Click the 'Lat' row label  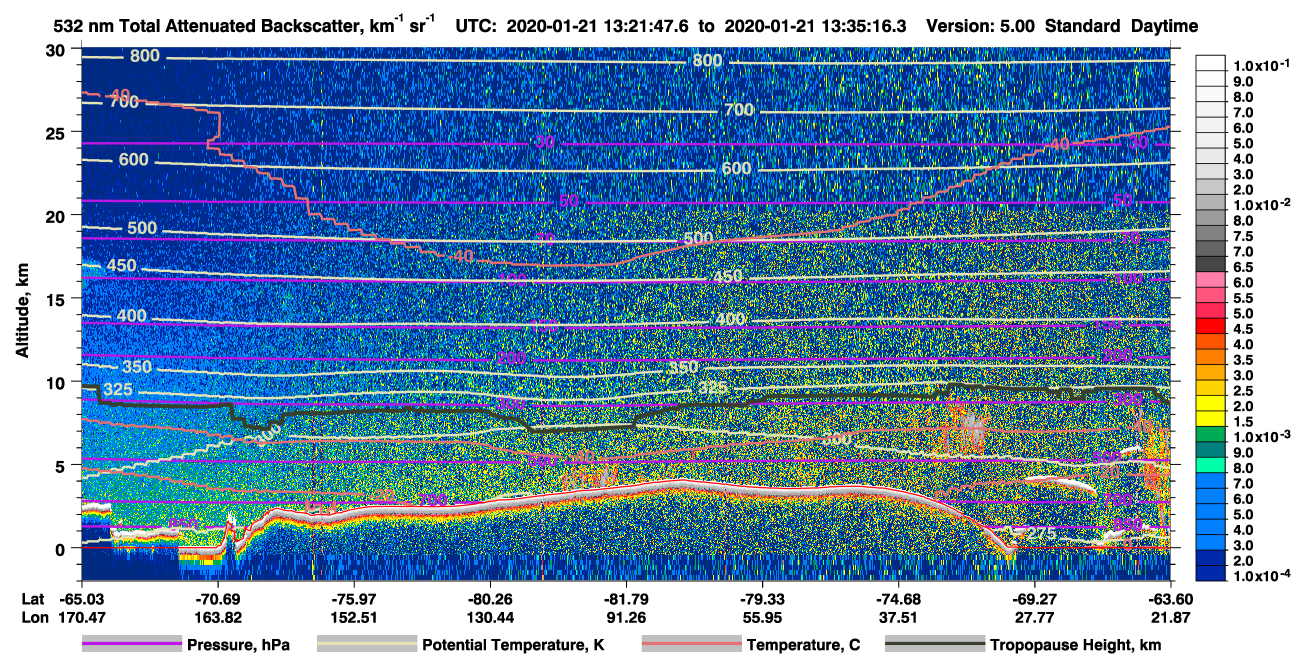pos(34,599)
